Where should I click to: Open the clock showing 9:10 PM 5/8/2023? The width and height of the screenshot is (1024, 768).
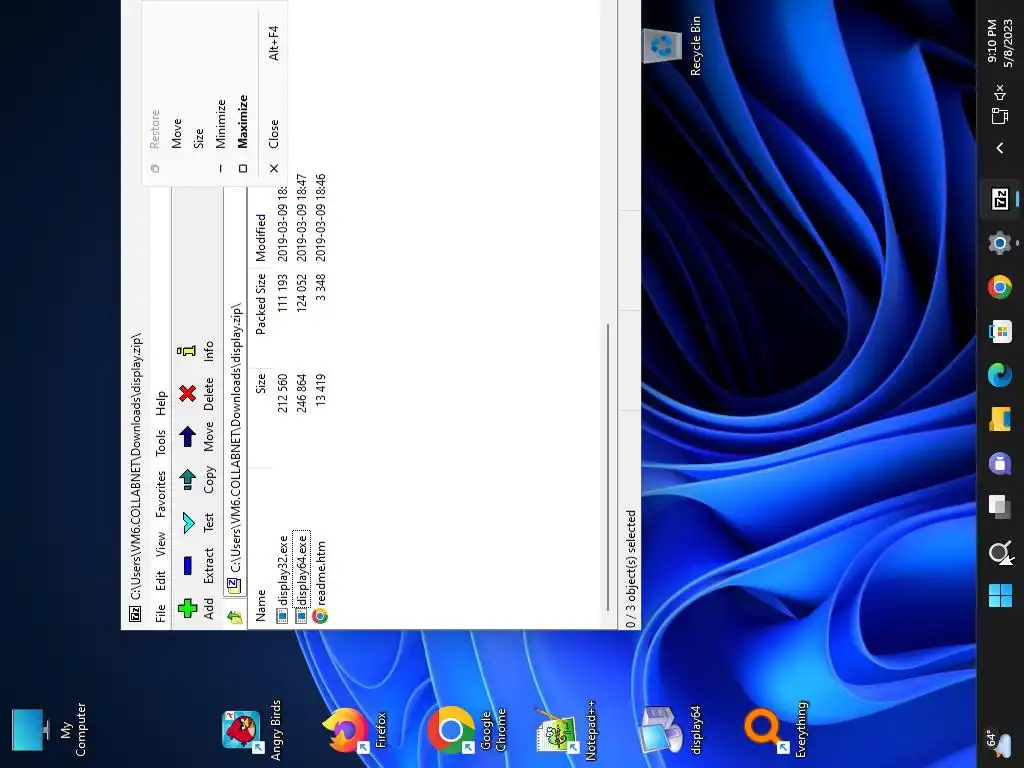click(1000, 43)
